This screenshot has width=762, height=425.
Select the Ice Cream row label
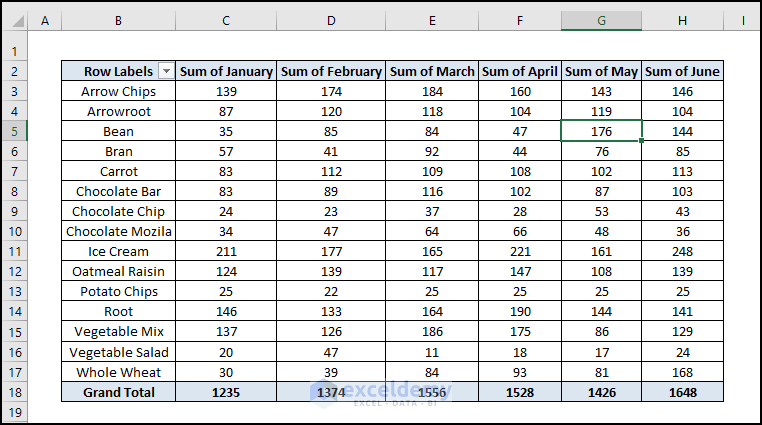click(x=118, y=252)
